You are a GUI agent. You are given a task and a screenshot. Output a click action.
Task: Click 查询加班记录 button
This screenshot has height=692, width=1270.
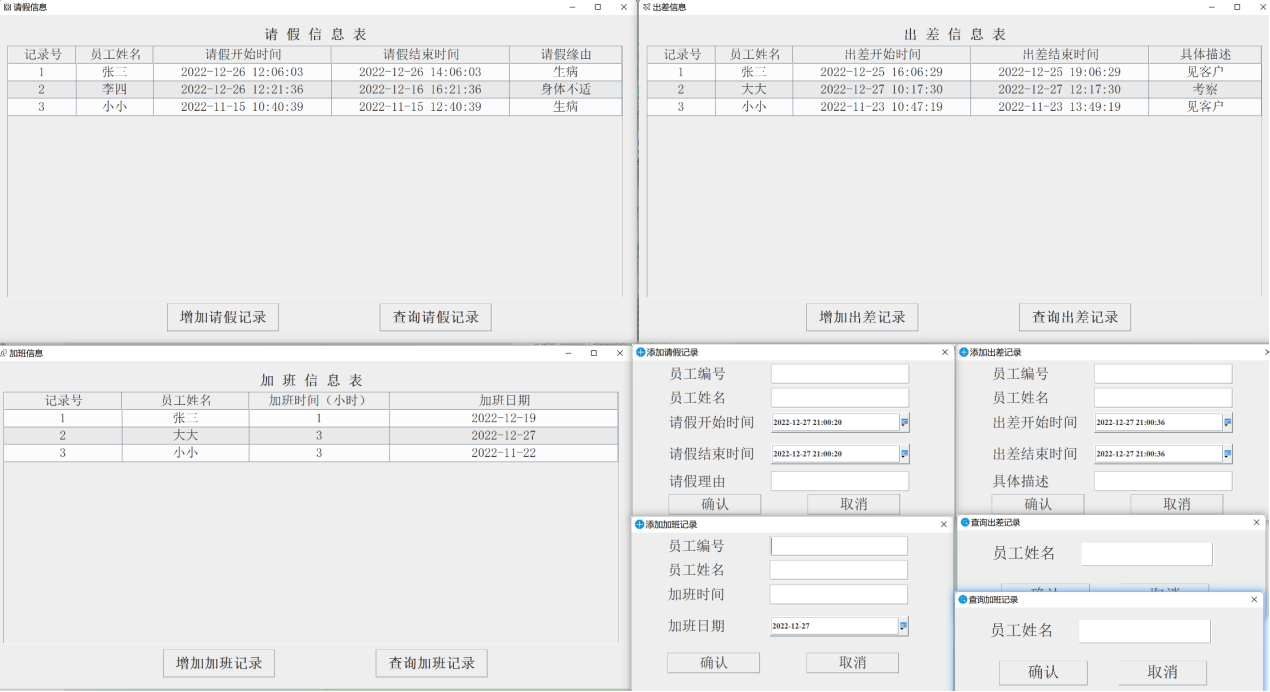click(431, 663)
